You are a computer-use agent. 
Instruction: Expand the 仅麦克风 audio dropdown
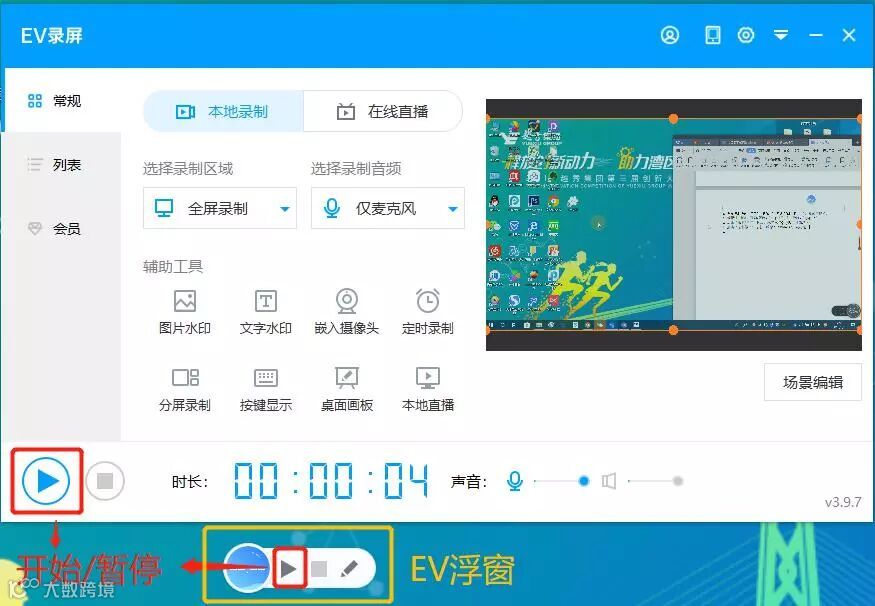388,208
